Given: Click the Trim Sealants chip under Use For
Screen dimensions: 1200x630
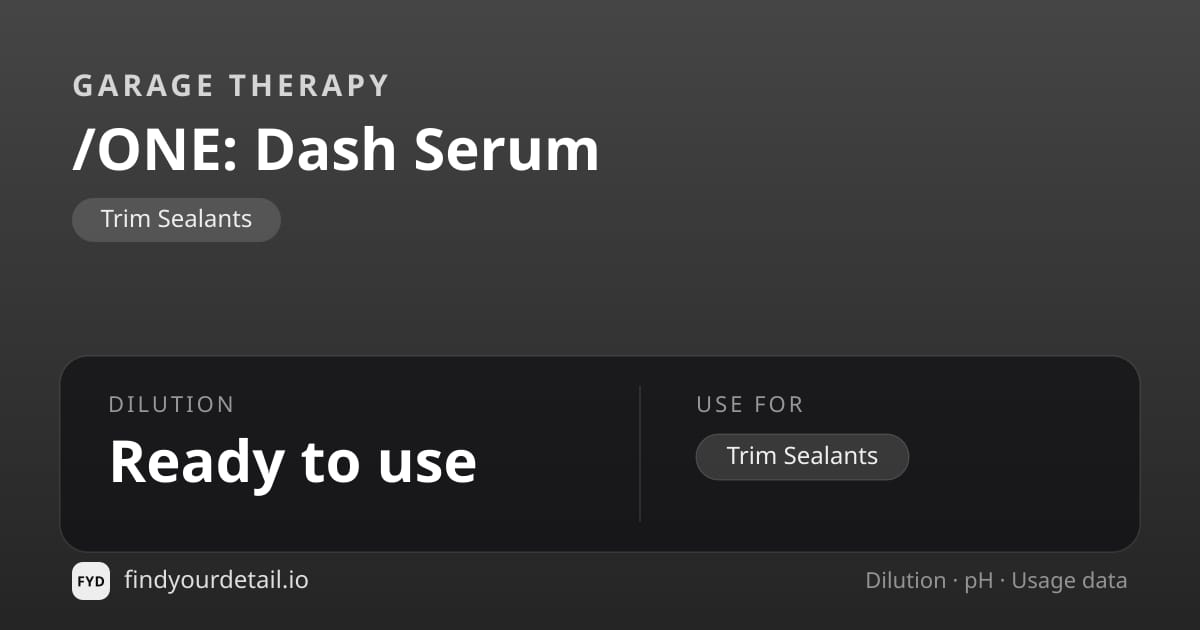Looking at the screenshot, I should tap(802, 457).
